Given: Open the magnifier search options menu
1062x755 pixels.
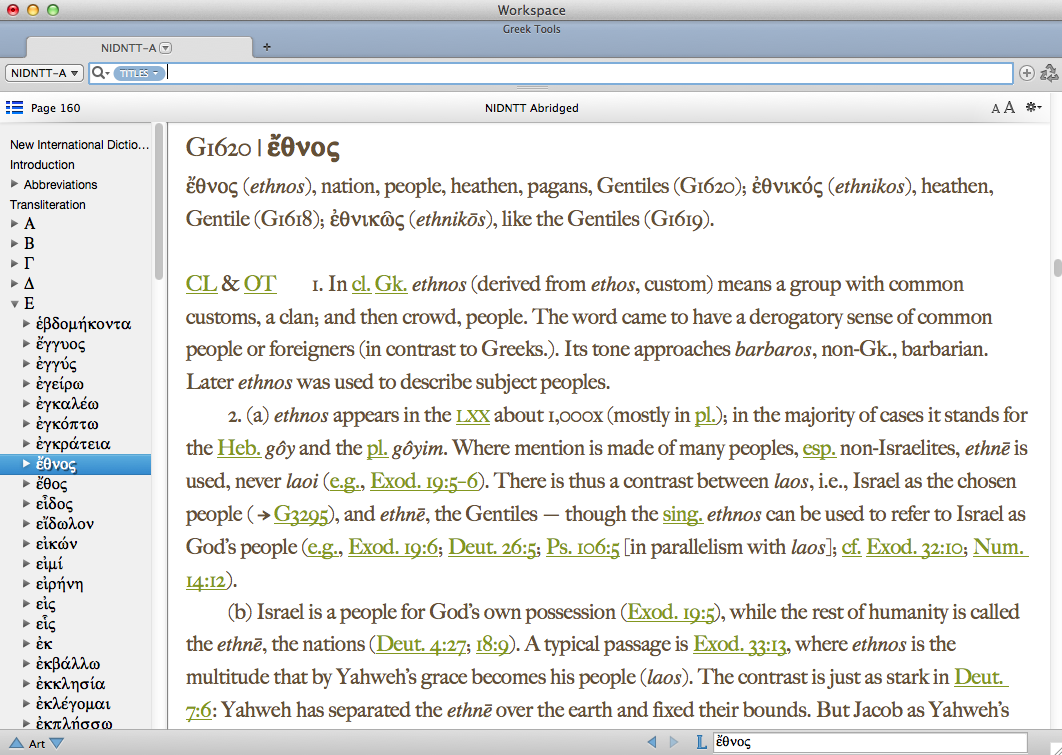Looking at the screenshot, I should [100, 73].
